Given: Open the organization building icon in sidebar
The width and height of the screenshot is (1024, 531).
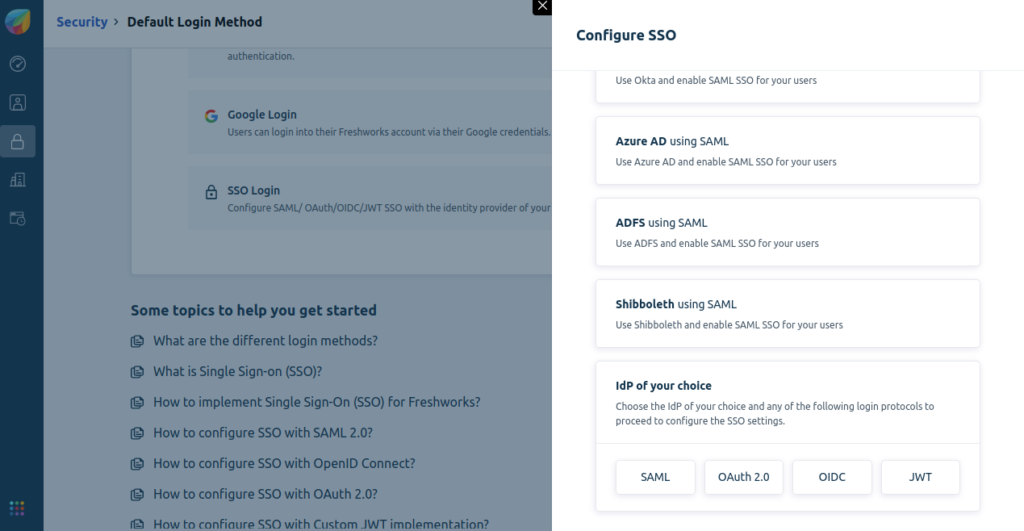Looking at the screenshot, I should (x=18, y=180).
